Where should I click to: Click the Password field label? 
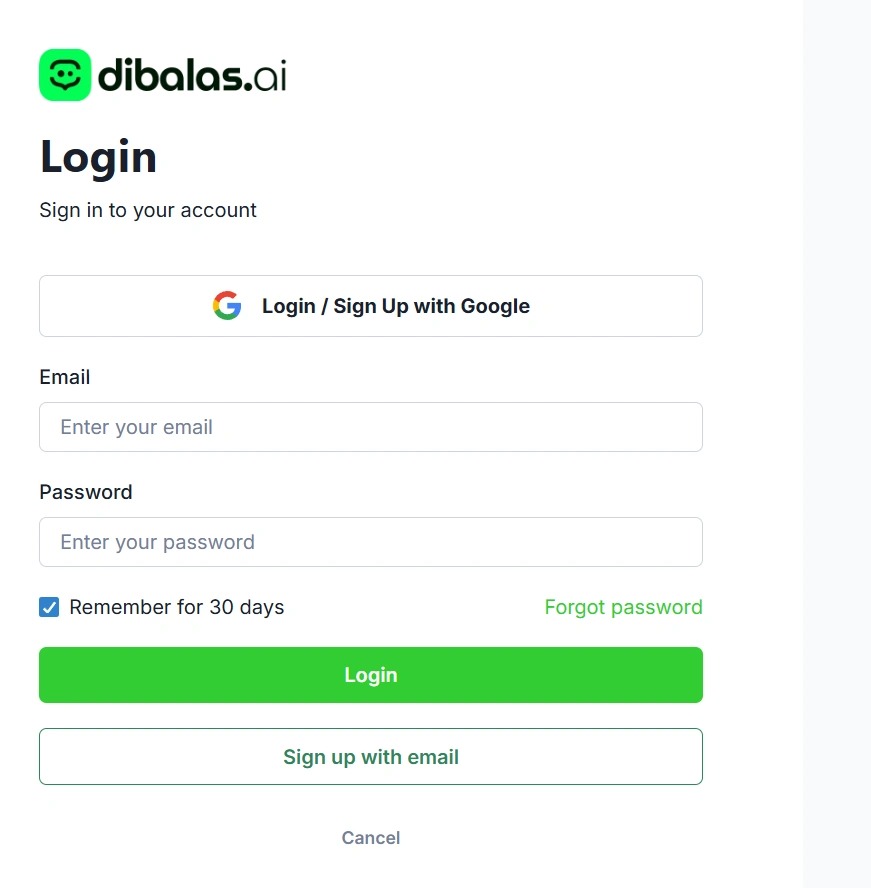click(86, 492)
